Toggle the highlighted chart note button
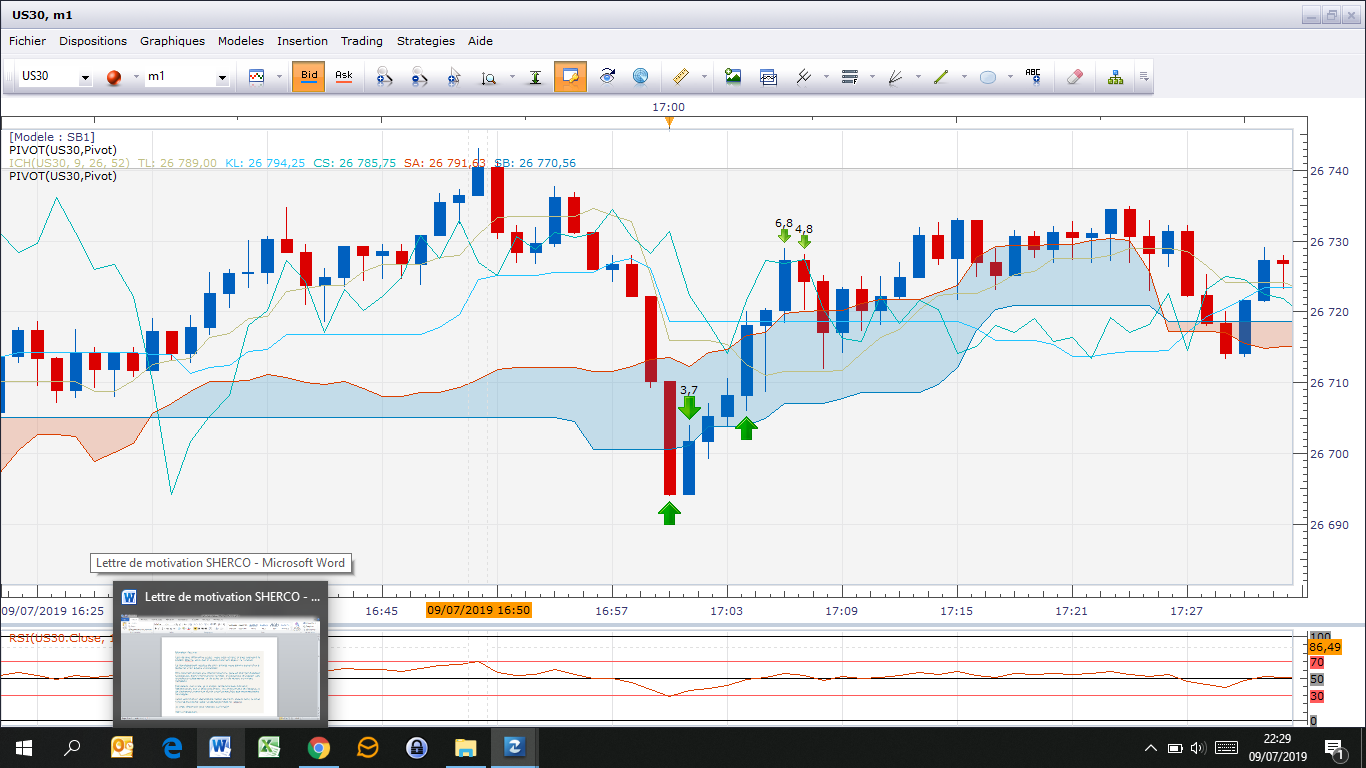Viewport: 1366px width, 768px height. 570,77
